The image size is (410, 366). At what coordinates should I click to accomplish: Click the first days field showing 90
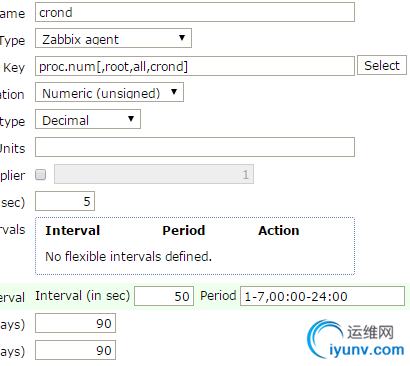[x=75, y=323]
